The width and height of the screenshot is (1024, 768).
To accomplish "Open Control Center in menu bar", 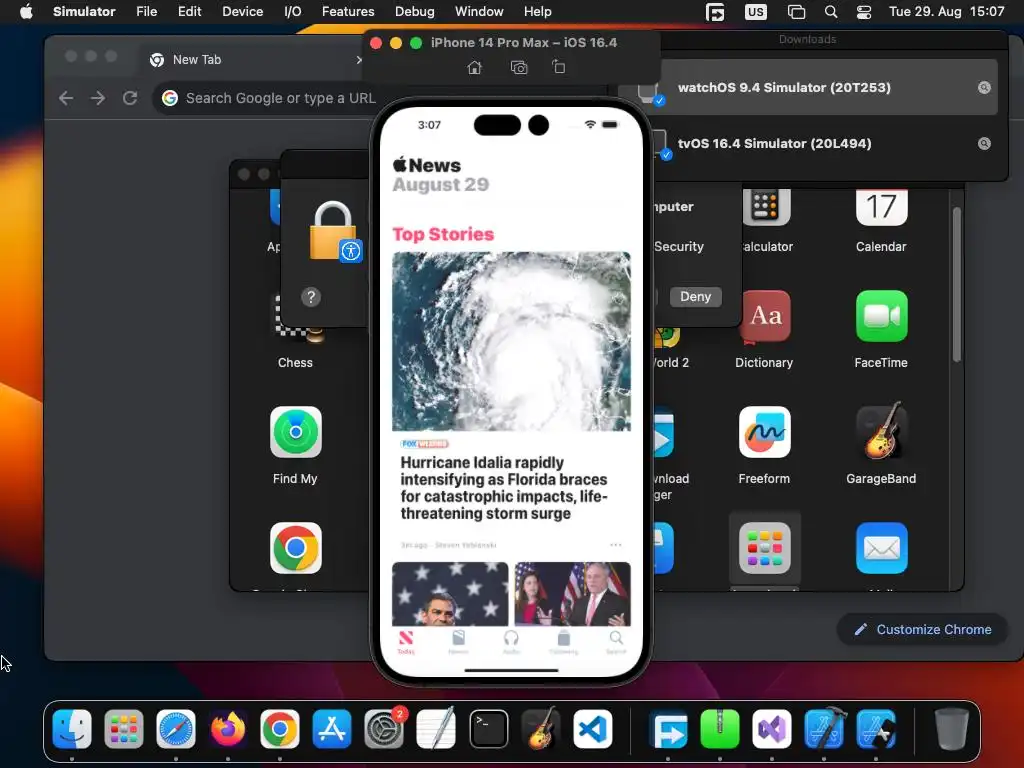I will (864, 12).
